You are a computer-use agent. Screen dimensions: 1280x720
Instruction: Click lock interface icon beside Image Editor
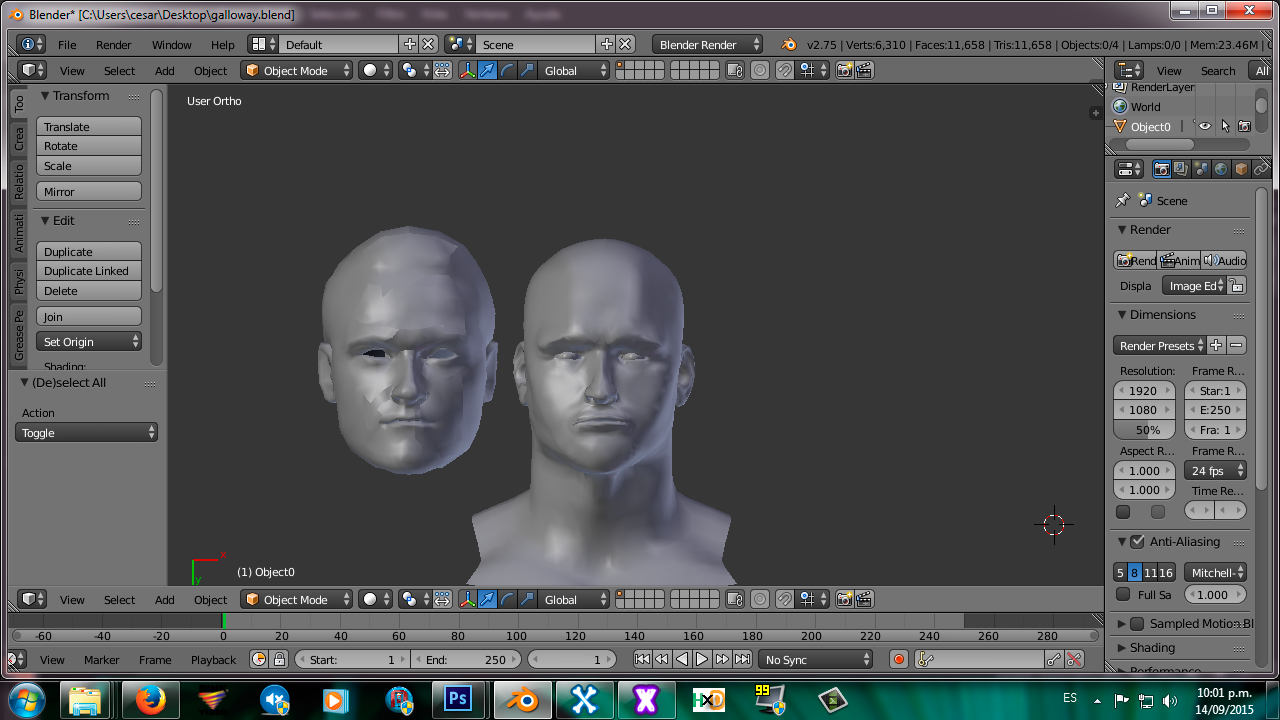point(1237,286)
